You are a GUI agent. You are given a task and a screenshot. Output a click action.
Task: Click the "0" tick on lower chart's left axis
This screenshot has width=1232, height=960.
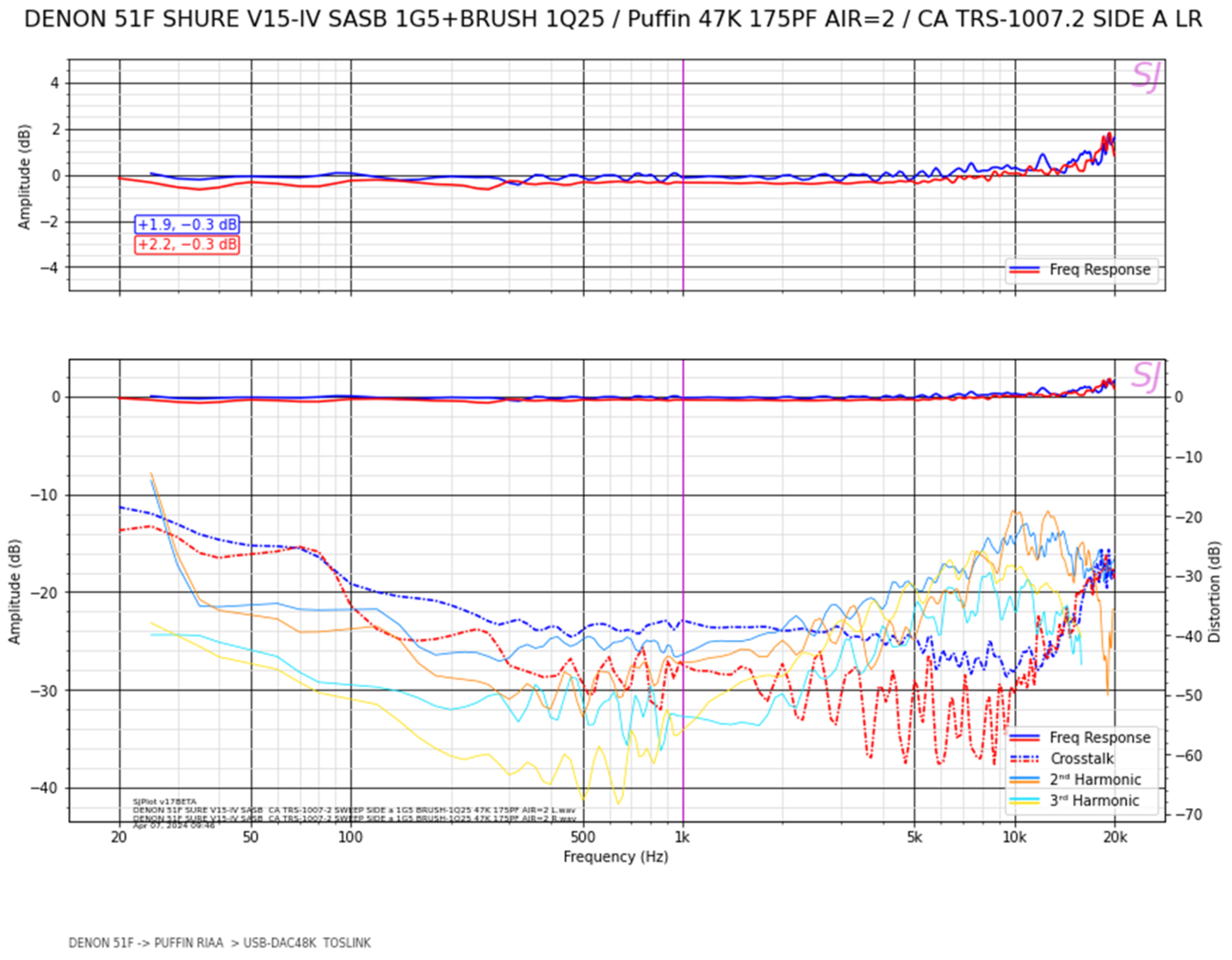coord(55,397)
